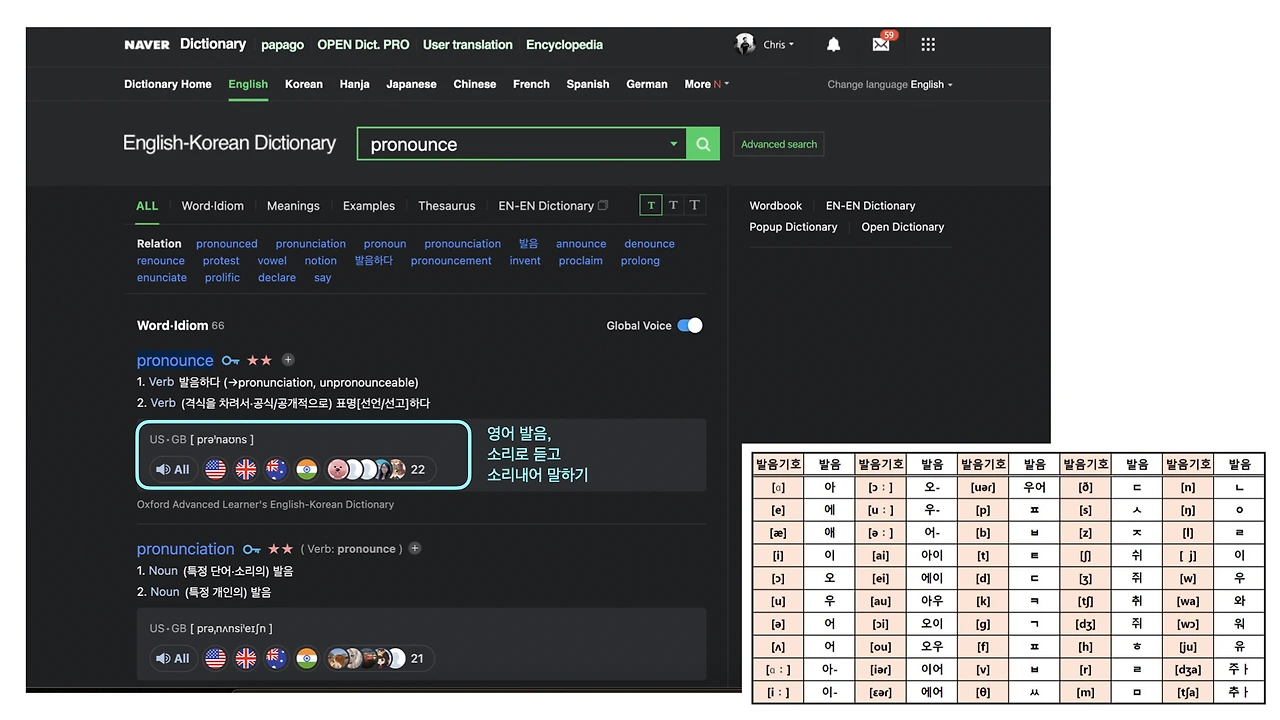
Task: Open OPEN Dict. PRO link
Action: [363, 45]
